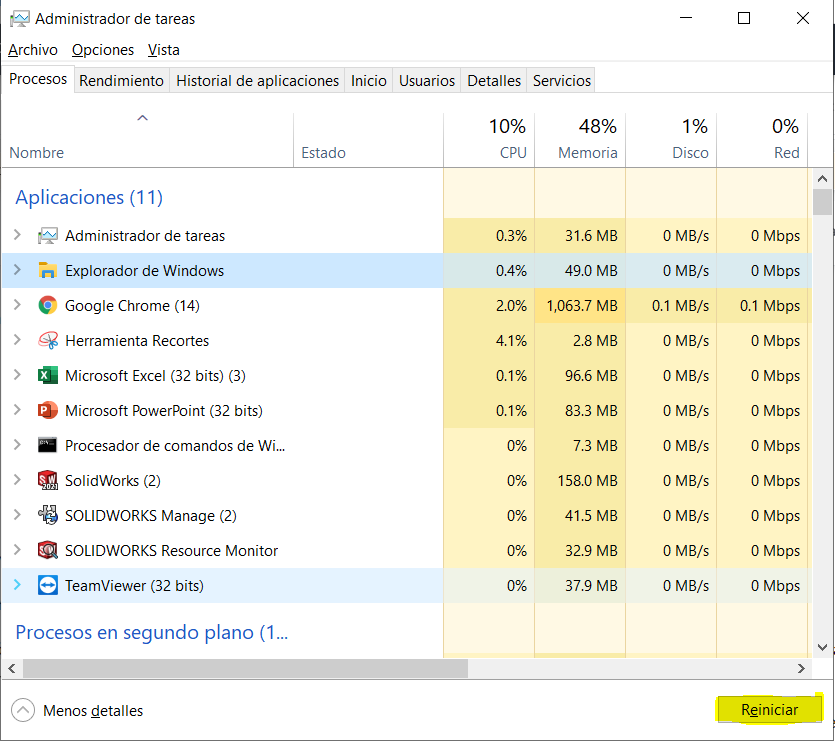Click the Microsoft Excel icon
The height and width of the screenshot is (741, 835).
click(x=47, y=376)
